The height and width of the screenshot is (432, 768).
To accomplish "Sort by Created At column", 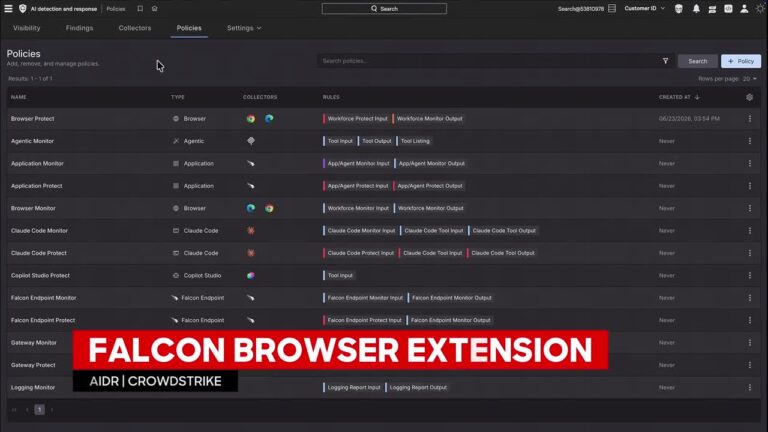I will click(x=679, y=97).
